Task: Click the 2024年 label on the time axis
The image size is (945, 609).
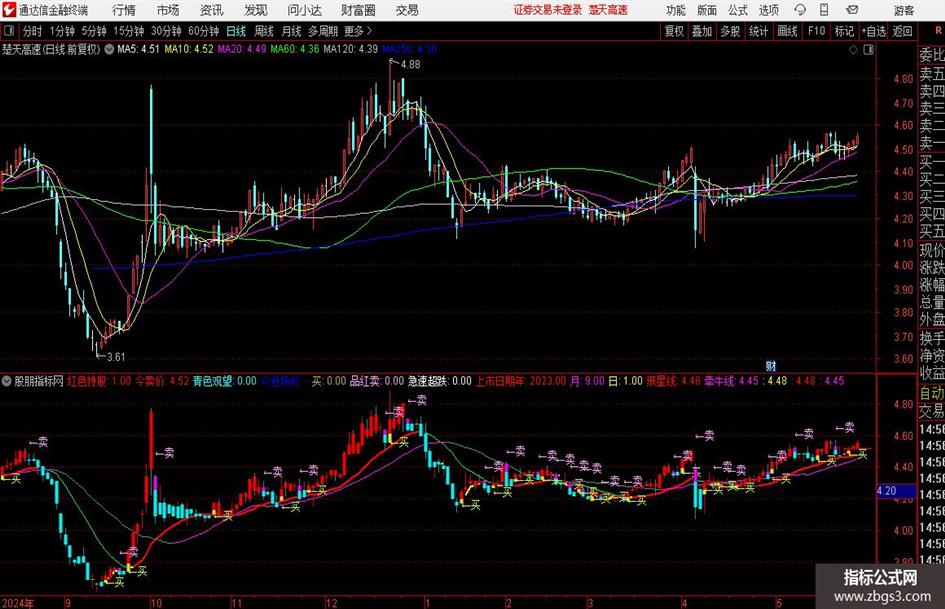Action: click(x=17, y=603)
